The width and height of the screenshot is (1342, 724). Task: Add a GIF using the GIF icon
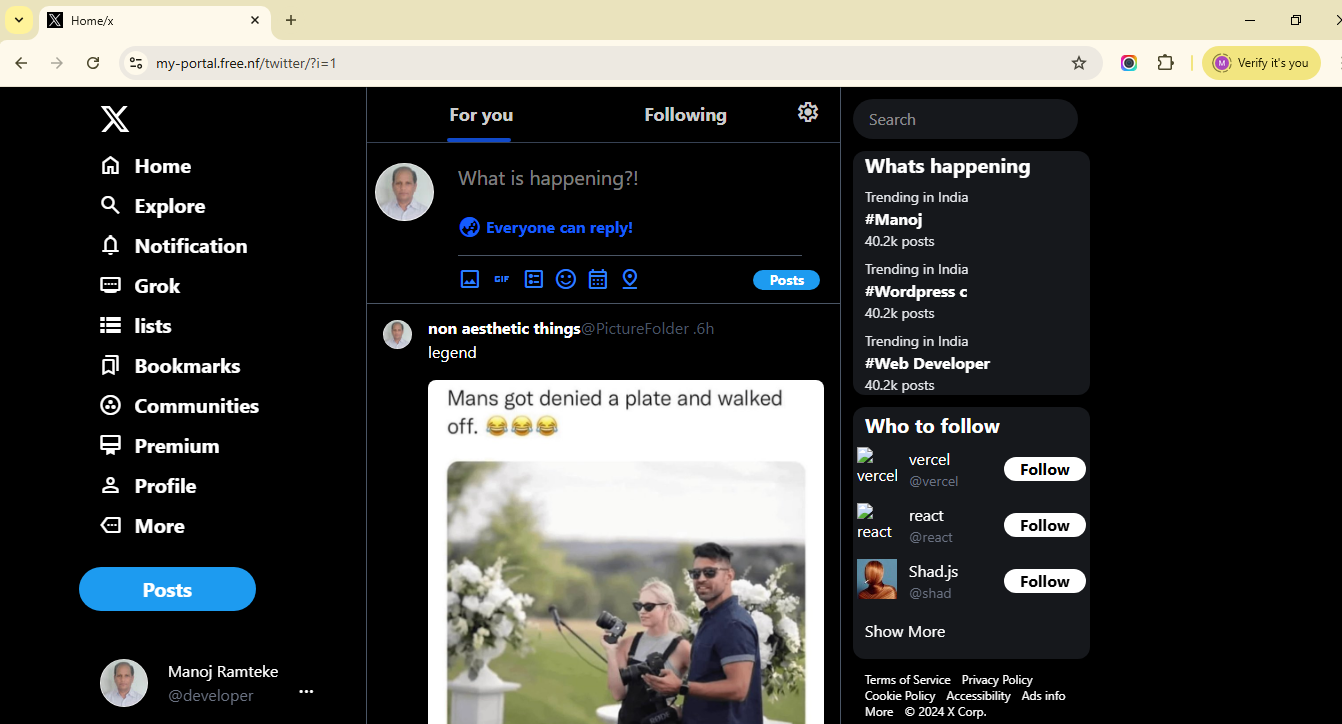502,279
